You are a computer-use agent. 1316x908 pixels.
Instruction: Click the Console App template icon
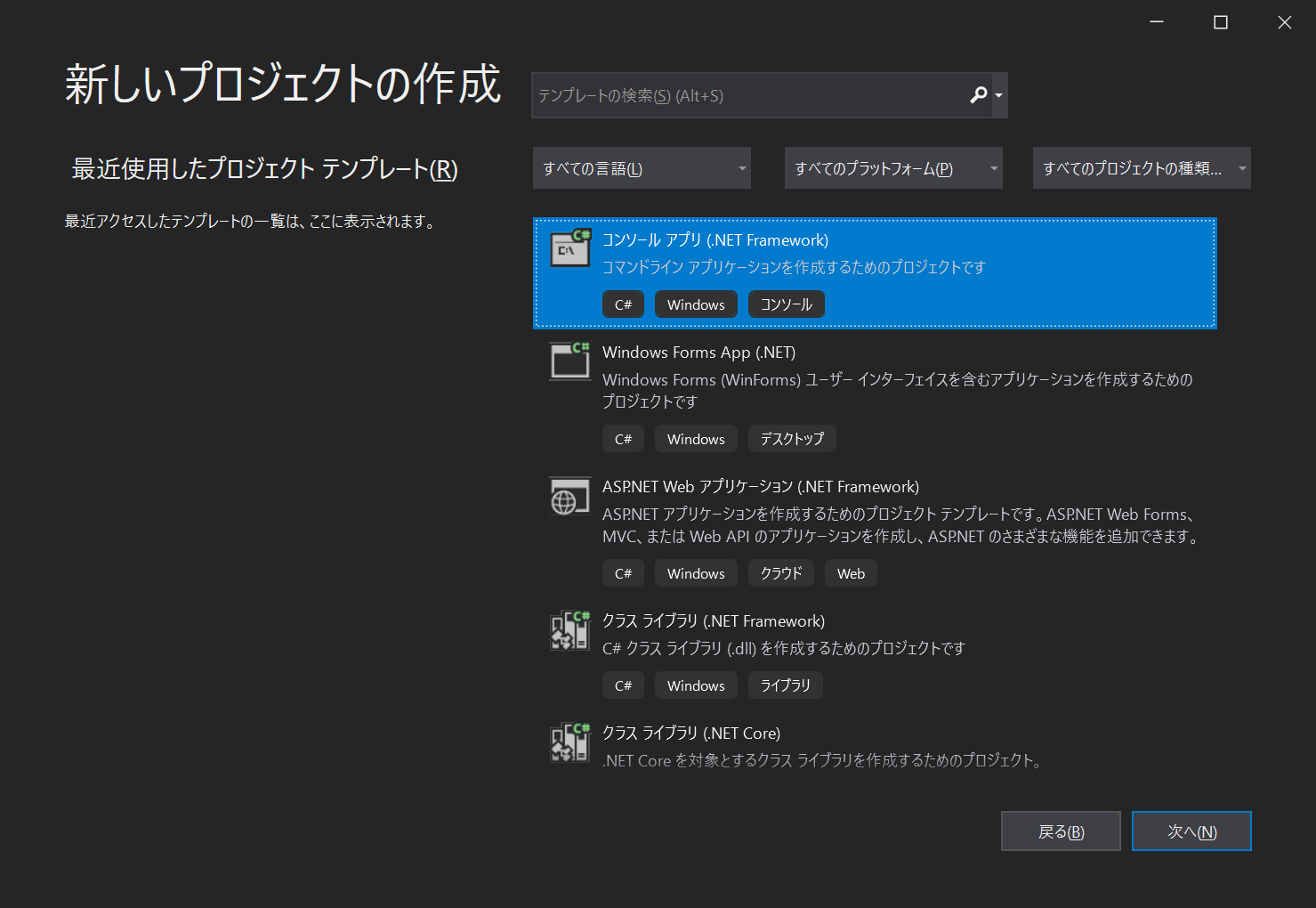(569, 249)
